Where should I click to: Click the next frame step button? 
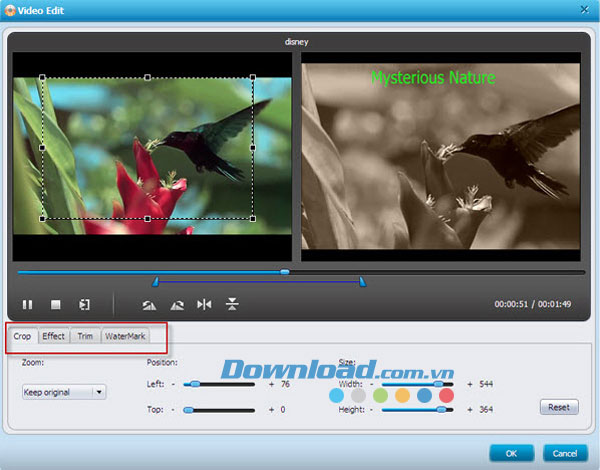tap(84, 305)
